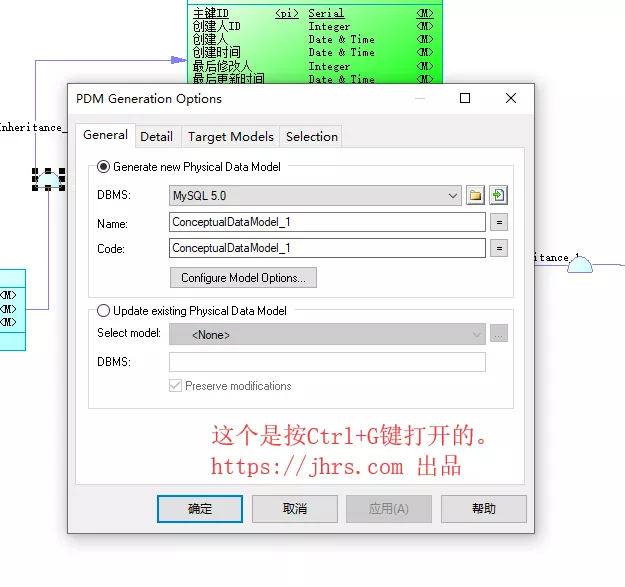The width and height of the screenshot is (625, 587).
Task: Click the equals button beside Name field
Action: tap(499, 222)
